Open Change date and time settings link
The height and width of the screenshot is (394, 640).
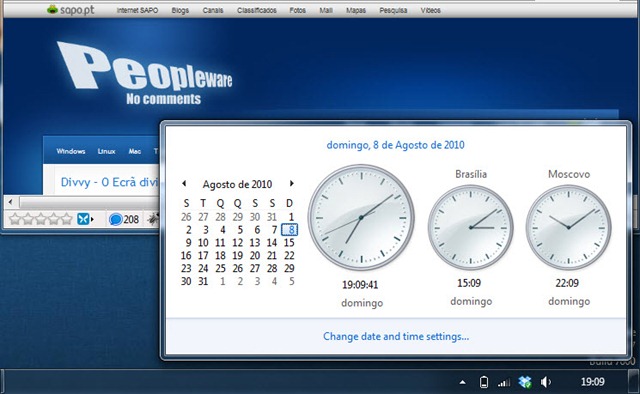click(396, 336)
